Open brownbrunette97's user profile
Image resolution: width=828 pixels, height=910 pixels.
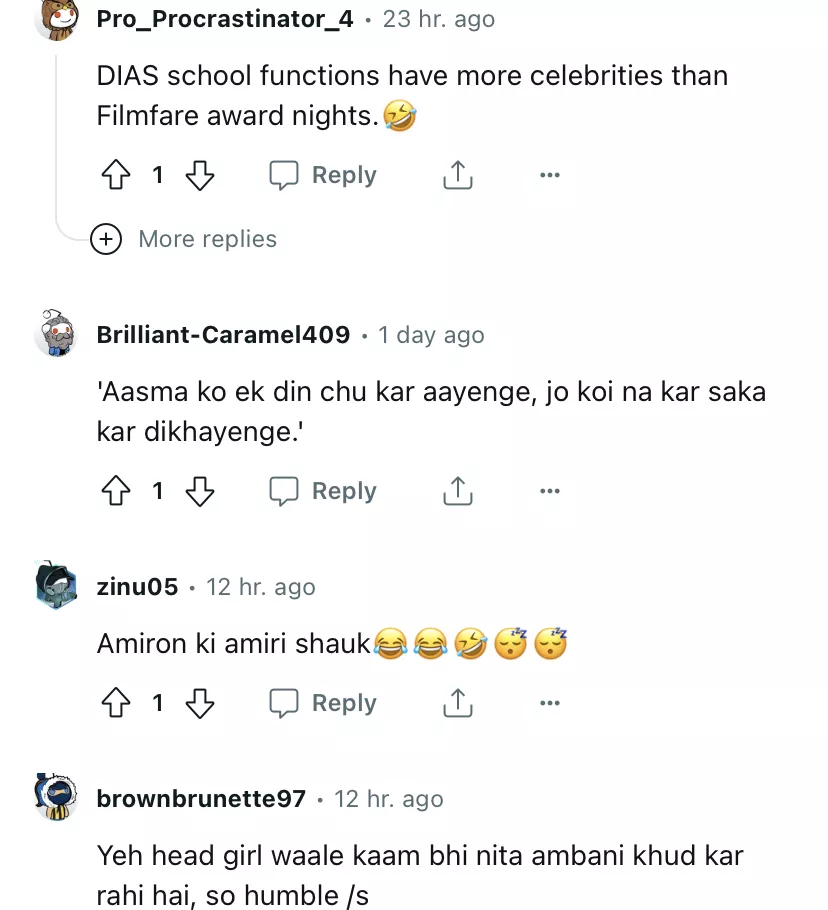pyautogui.click(x=201, y=799)
